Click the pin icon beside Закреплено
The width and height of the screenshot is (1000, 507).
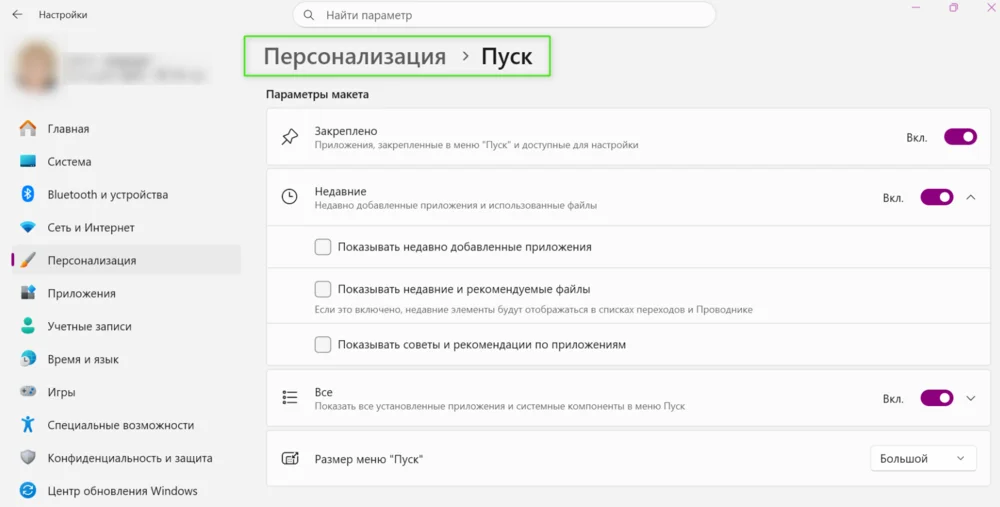[x=290, y=136]
